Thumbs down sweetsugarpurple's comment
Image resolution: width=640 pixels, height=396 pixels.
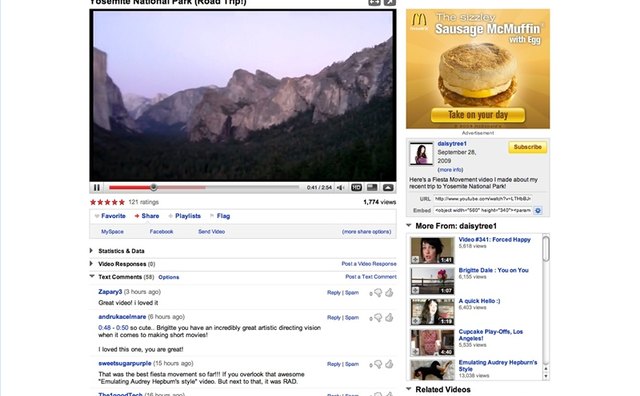[378, 364]
